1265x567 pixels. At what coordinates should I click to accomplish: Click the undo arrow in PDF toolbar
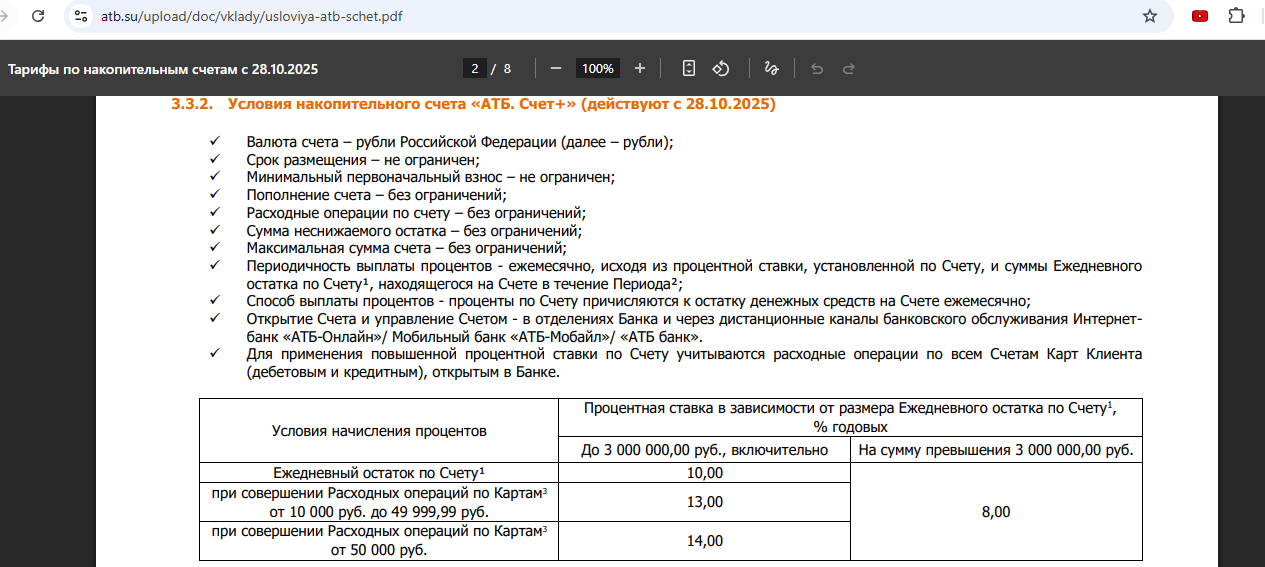(817, 68)
